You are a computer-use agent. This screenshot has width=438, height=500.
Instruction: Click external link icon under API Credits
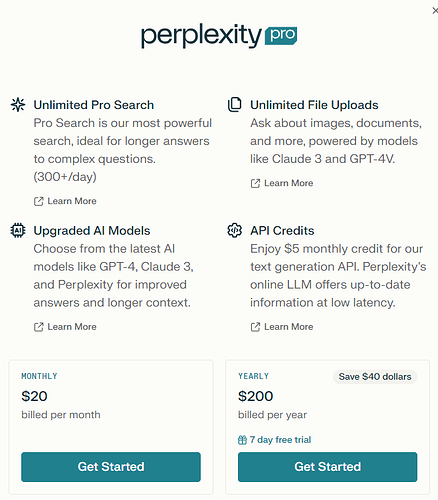(255, 327)
